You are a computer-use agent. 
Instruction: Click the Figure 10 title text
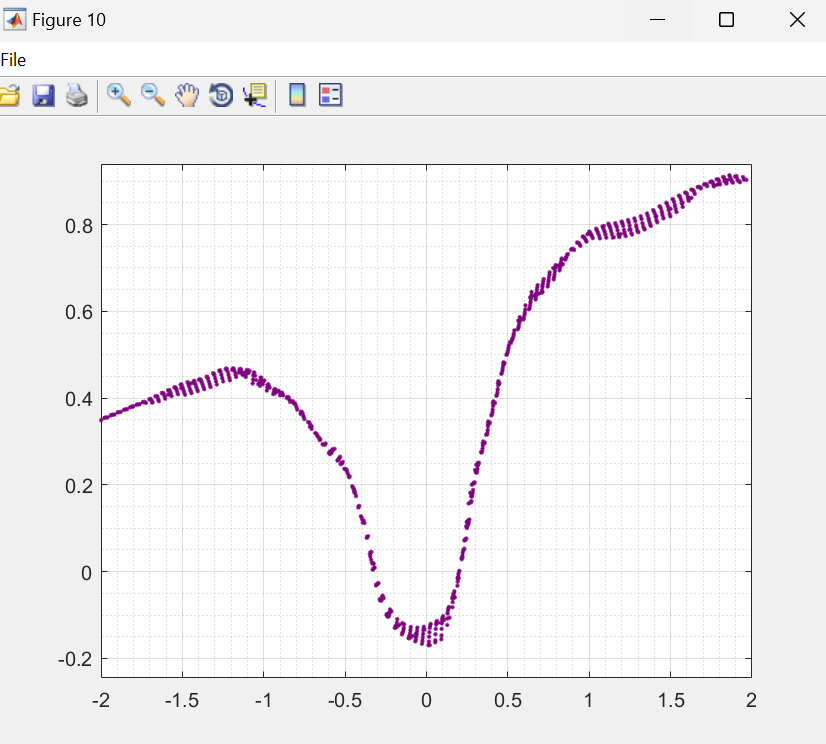pyautogui.click(x=69, y=20)
